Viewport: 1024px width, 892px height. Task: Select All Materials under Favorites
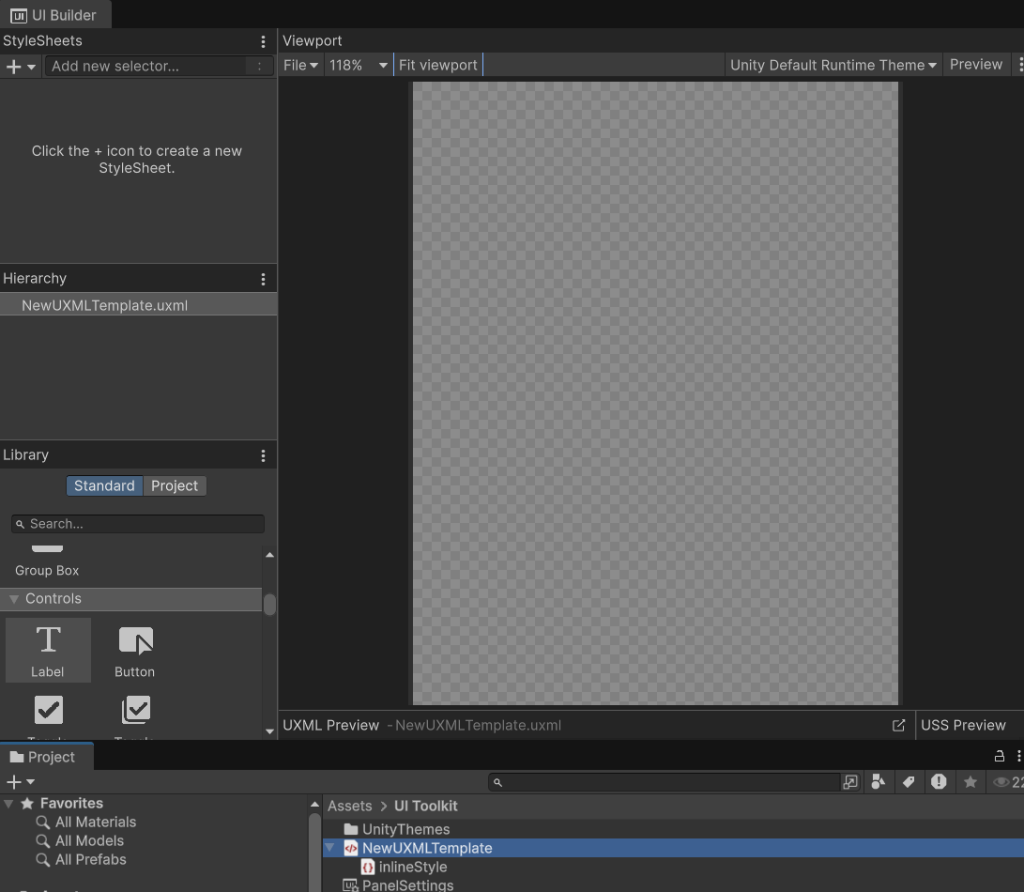(95, 822)
